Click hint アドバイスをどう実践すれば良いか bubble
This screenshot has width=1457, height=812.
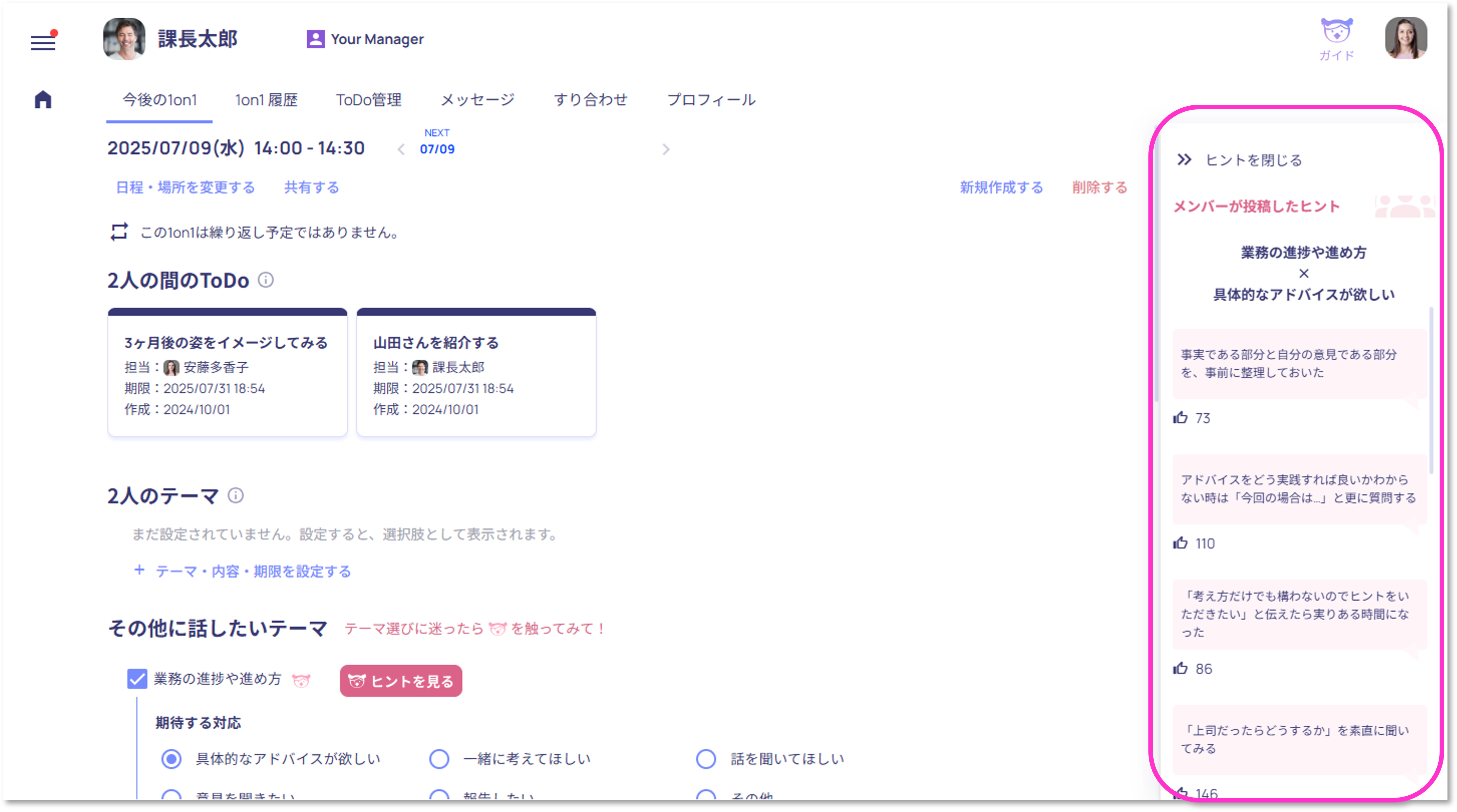(1299, 489)
